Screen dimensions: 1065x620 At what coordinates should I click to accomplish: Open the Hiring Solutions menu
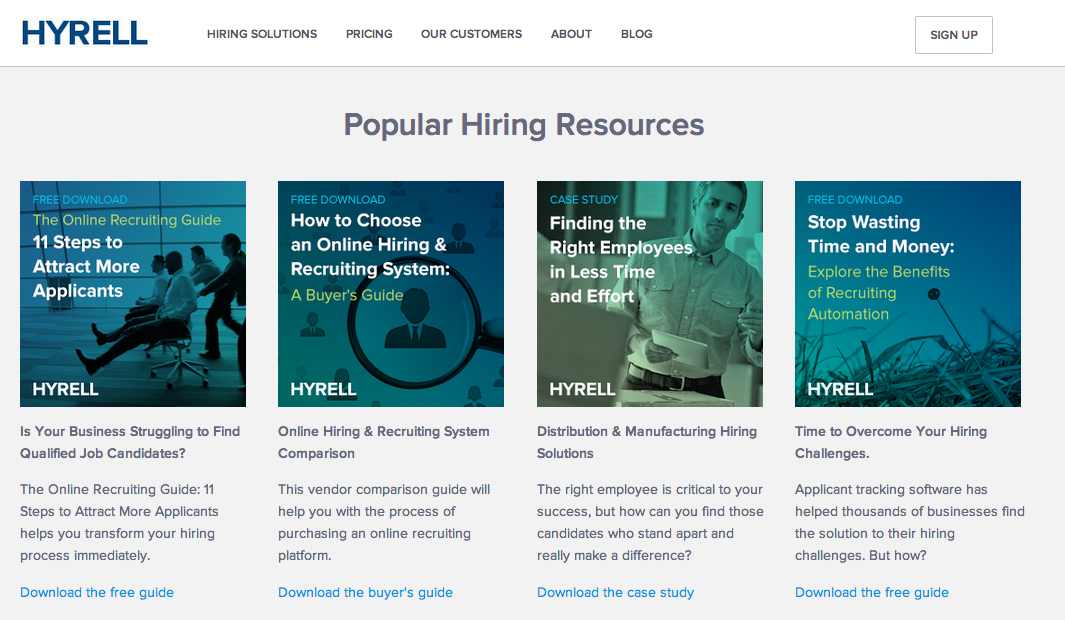[x=262, y=34]
